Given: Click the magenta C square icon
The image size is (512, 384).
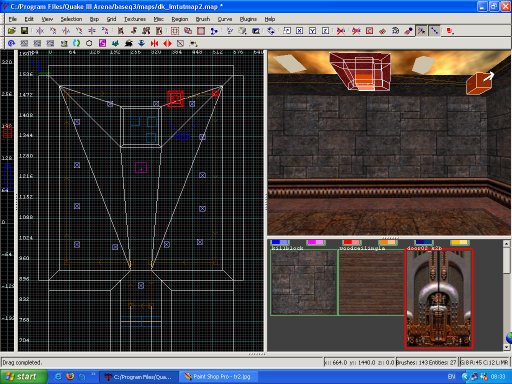Looking at the screenshot, I should point(102,43).
